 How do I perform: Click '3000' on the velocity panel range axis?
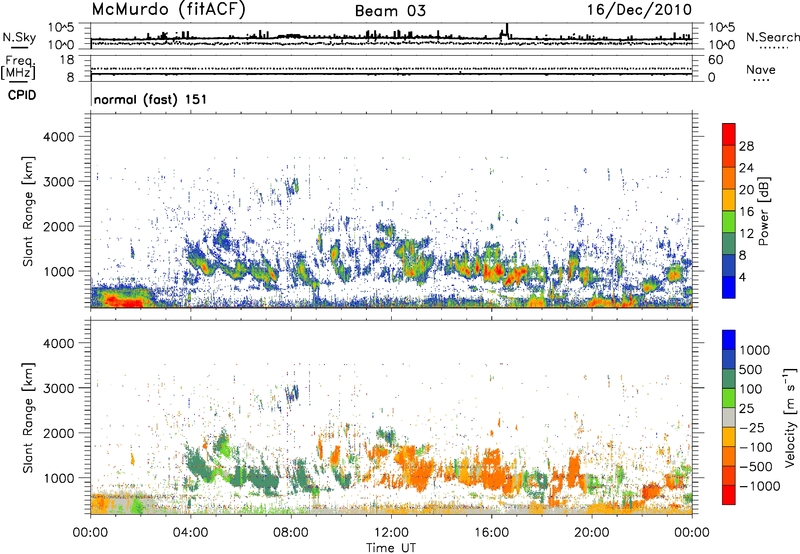58,388
